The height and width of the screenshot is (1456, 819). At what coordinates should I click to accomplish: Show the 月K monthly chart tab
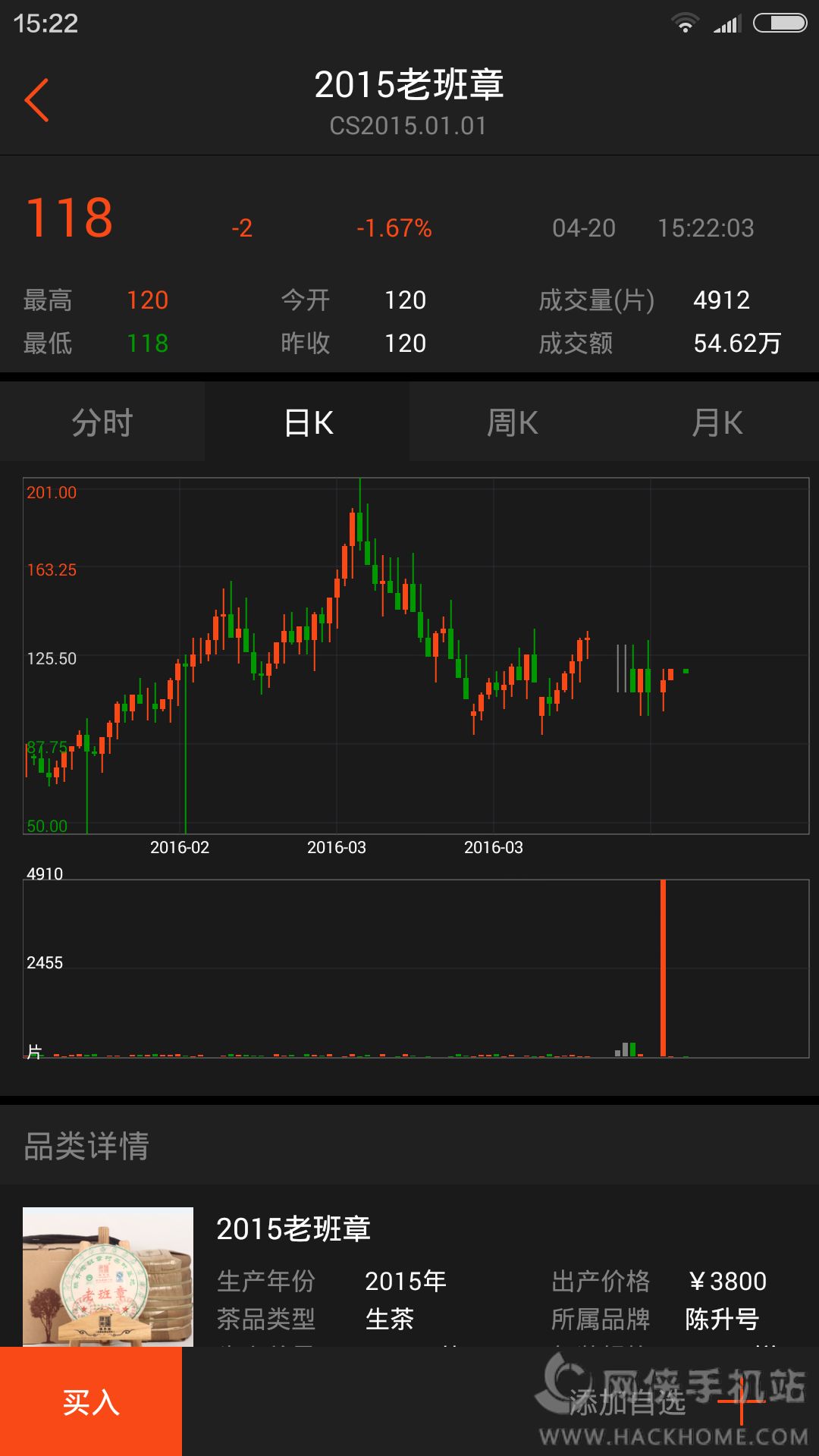[717, 422]
